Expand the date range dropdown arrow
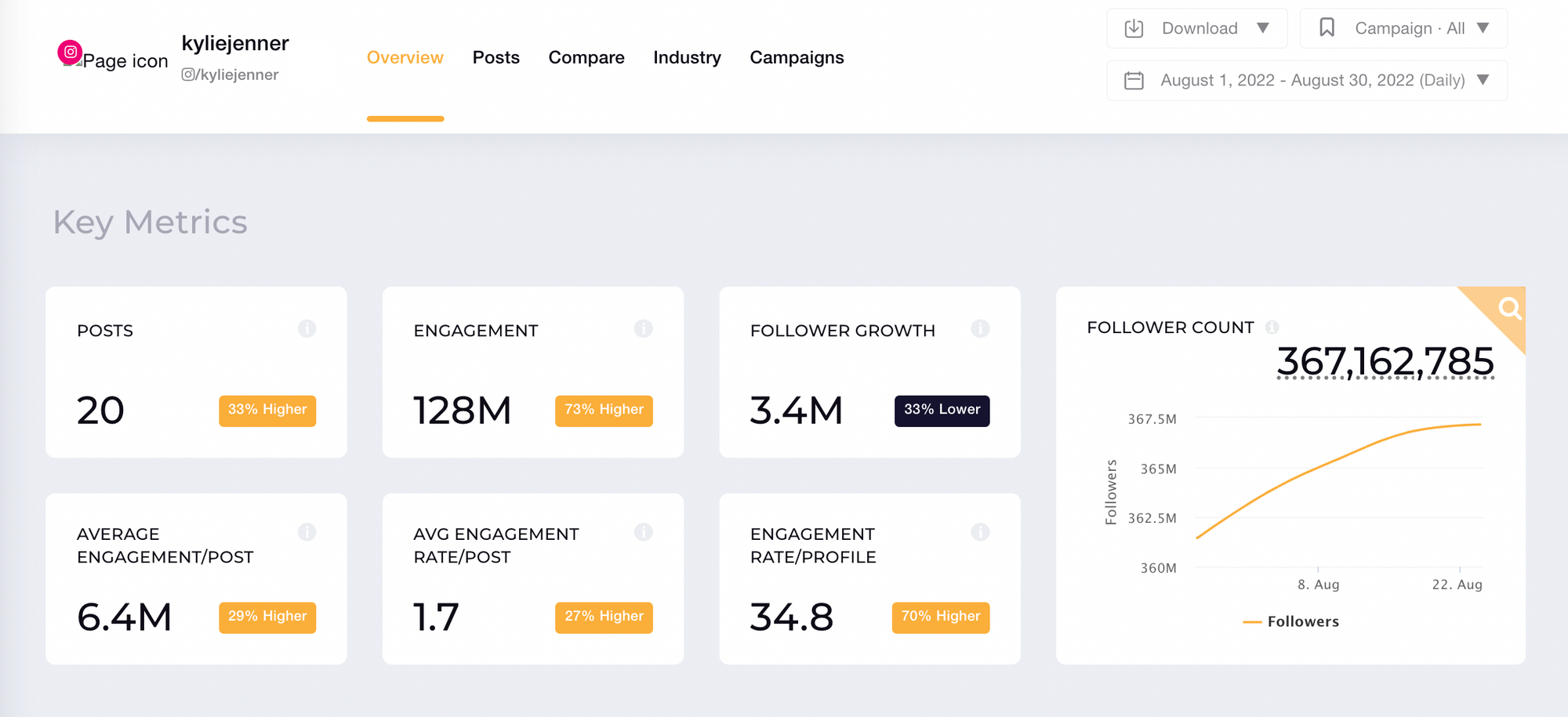Image resolution: width=1568 pixels, height=717 pixels. (x=1483, y=80)
